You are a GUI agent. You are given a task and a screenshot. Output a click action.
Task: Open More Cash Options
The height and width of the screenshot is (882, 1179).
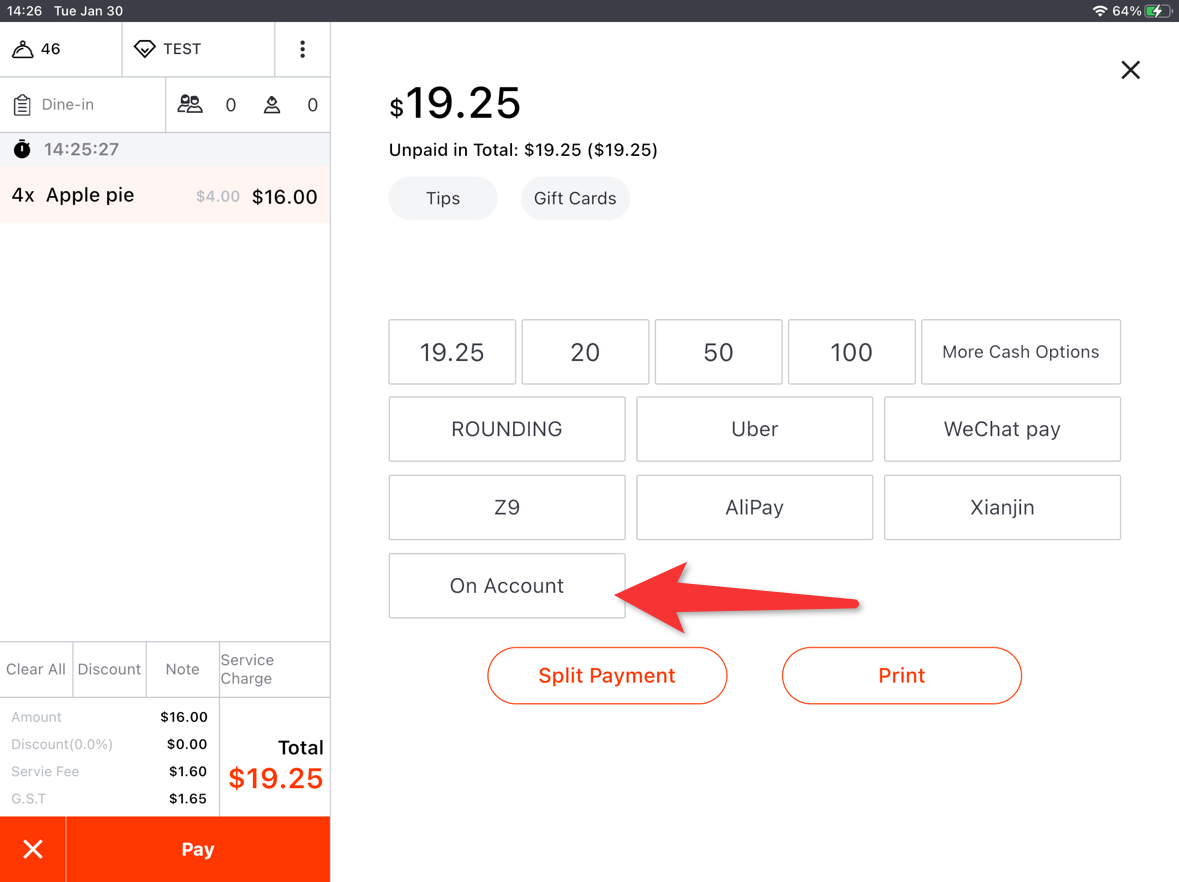[x=1020, y=352]
